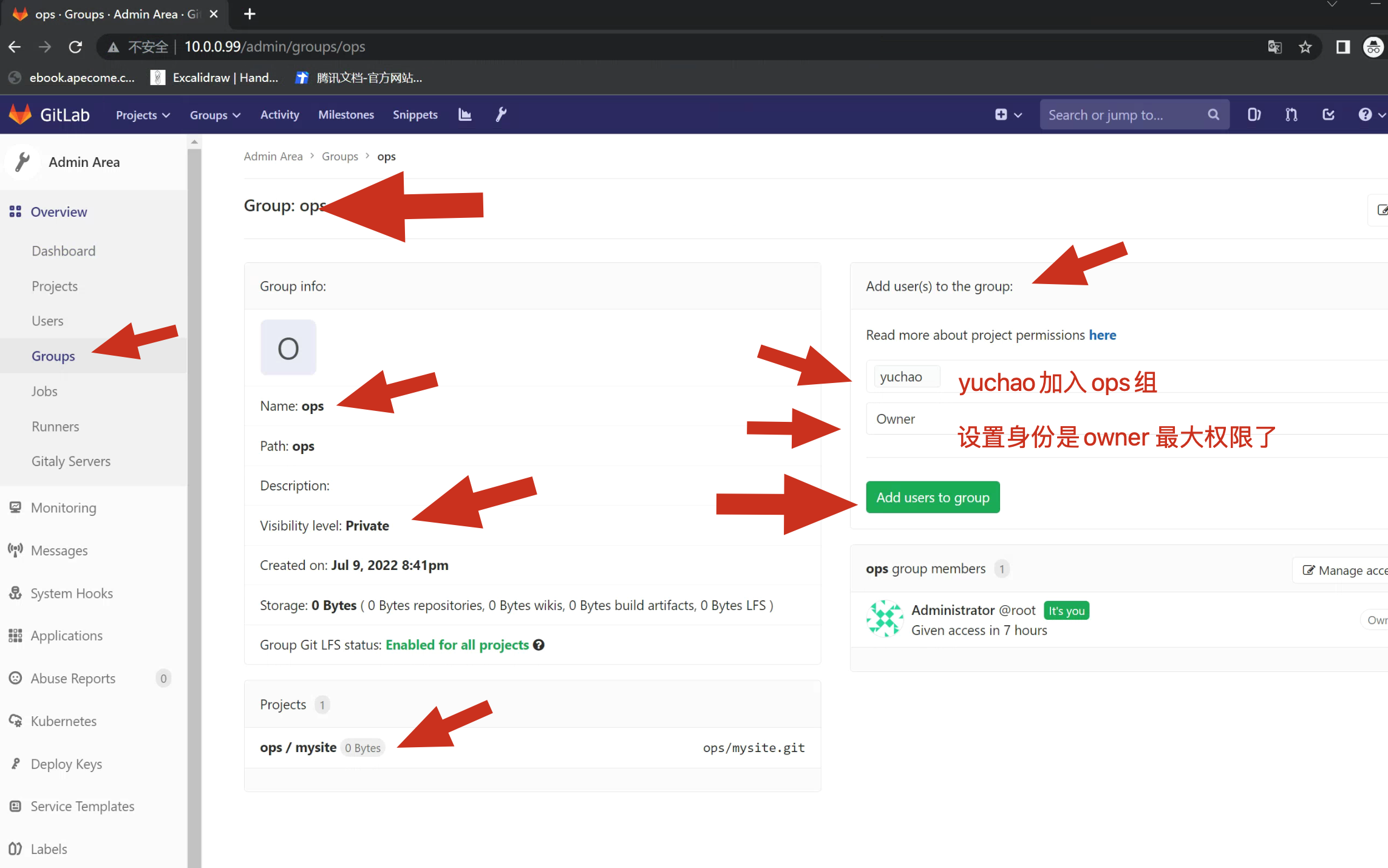This screenshot has height=868, width=1388.
Task: Open the todos checkmark icon
Action: pos(1328,115)
